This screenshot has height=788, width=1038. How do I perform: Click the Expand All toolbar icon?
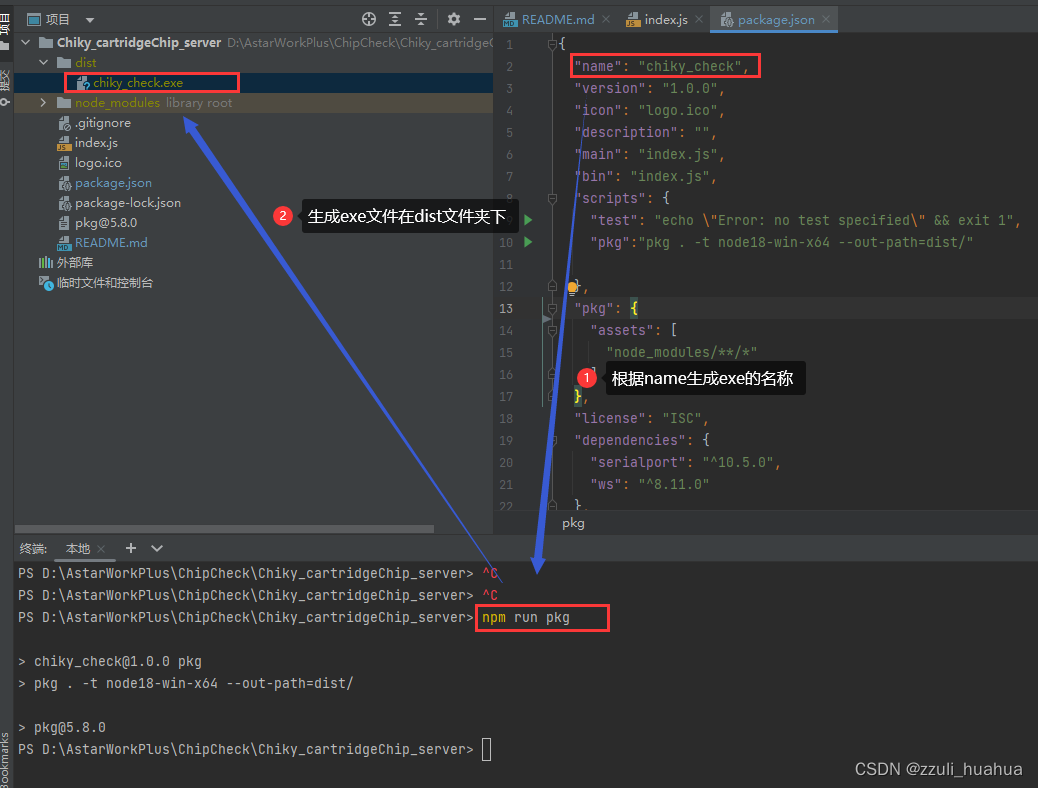[x=394, y=18]
